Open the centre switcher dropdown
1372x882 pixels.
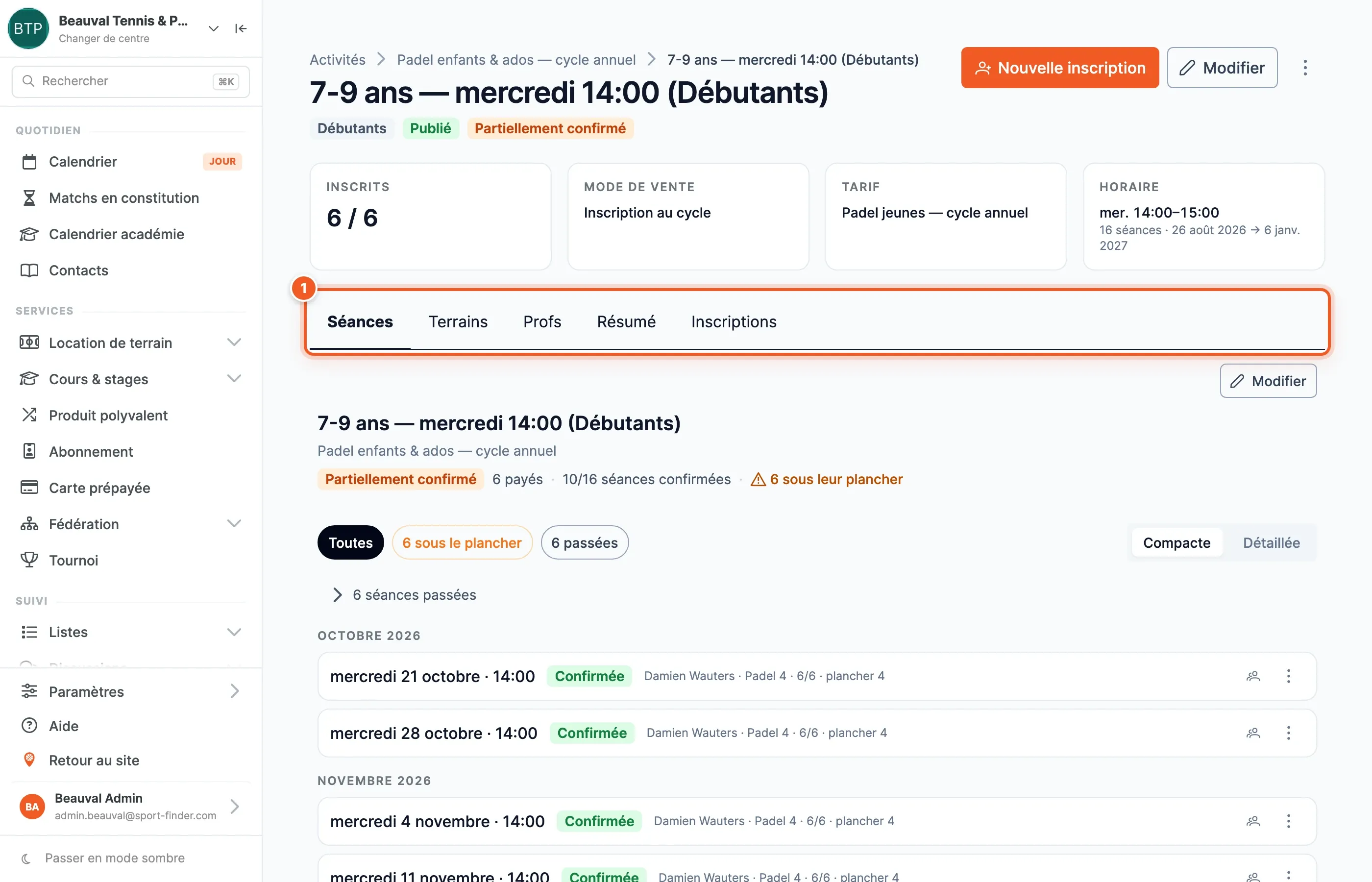pyautogui.click(x=213, y=28)
